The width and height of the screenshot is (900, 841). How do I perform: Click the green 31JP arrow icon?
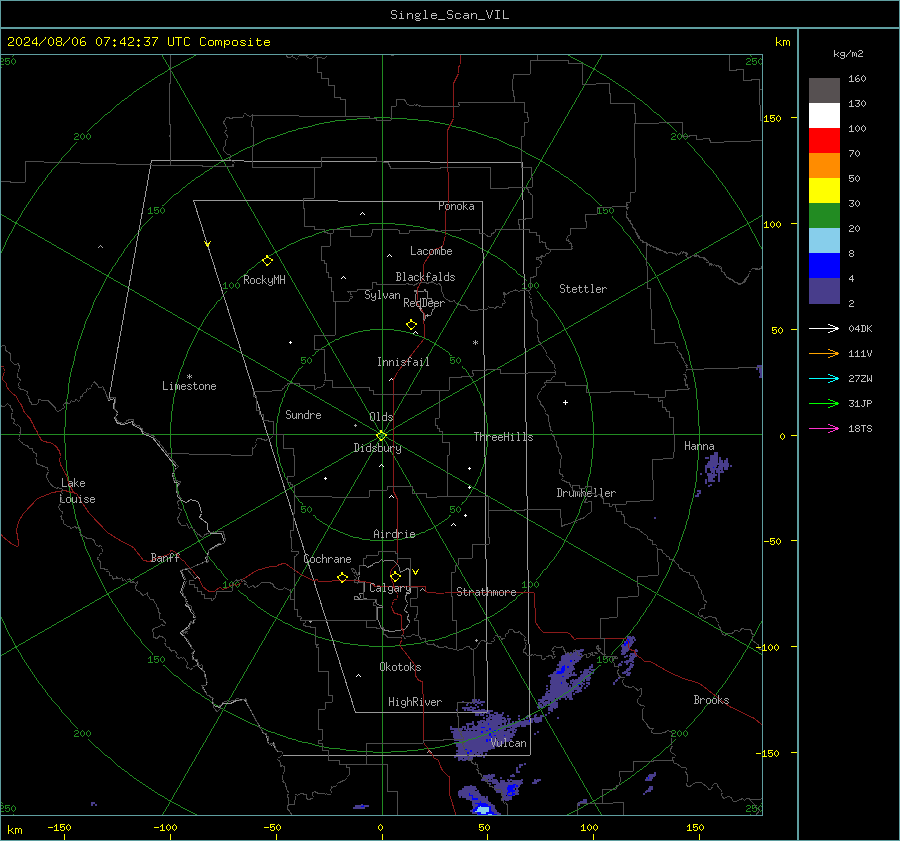824,404
